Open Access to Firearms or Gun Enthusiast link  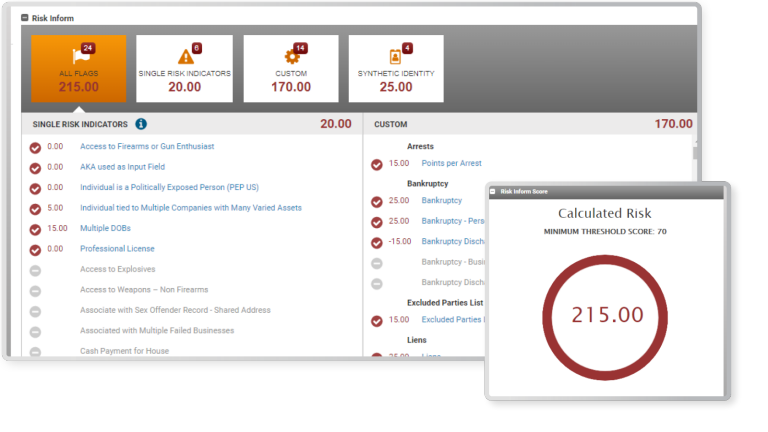(x=146, y=147)
